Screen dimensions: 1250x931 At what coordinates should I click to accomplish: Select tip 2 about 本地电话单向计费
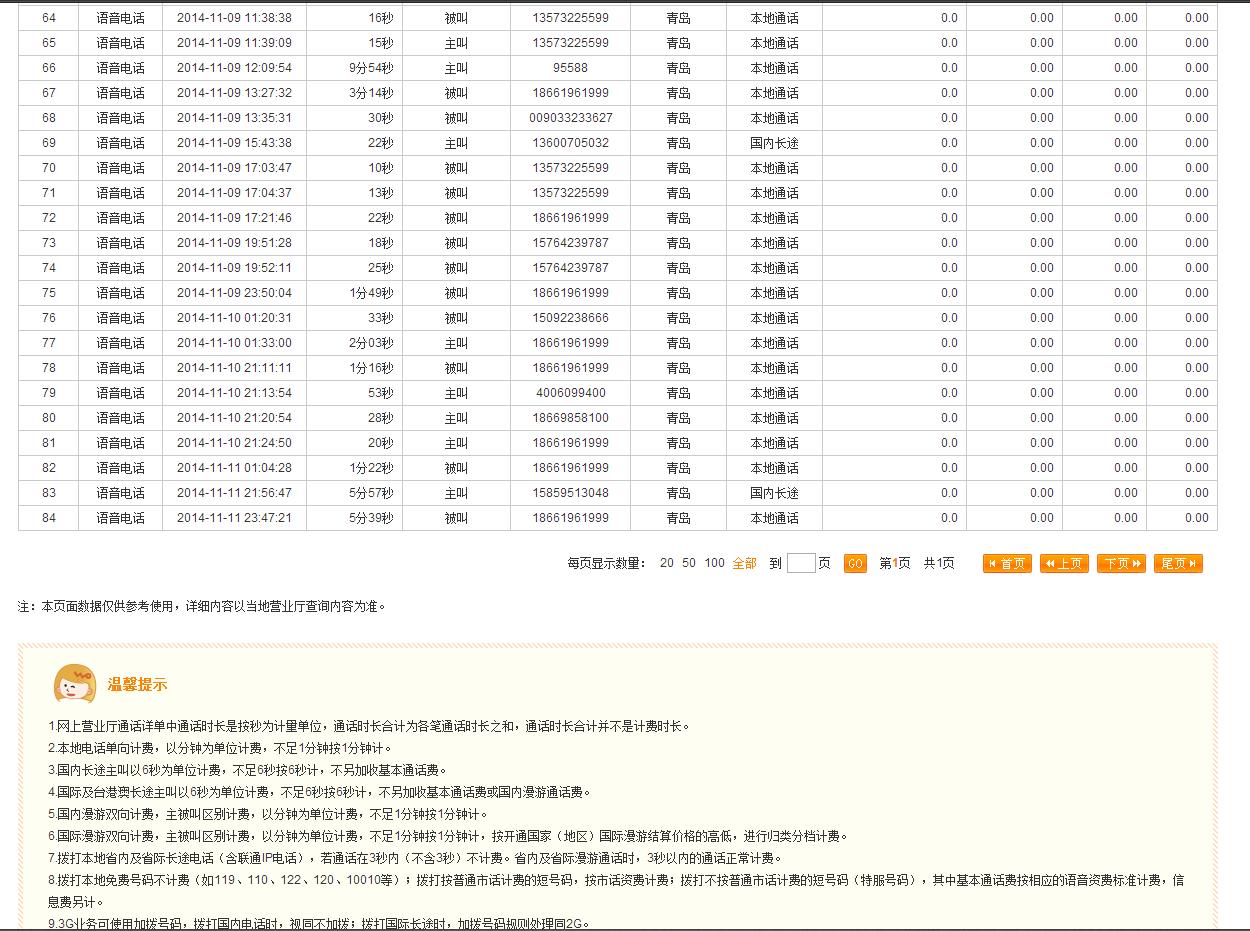coord(220,748)
